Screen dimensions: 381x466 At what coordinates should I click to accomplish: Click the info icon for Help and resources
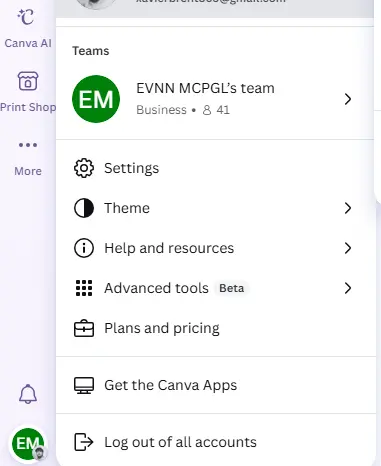(x=84, y=248)
